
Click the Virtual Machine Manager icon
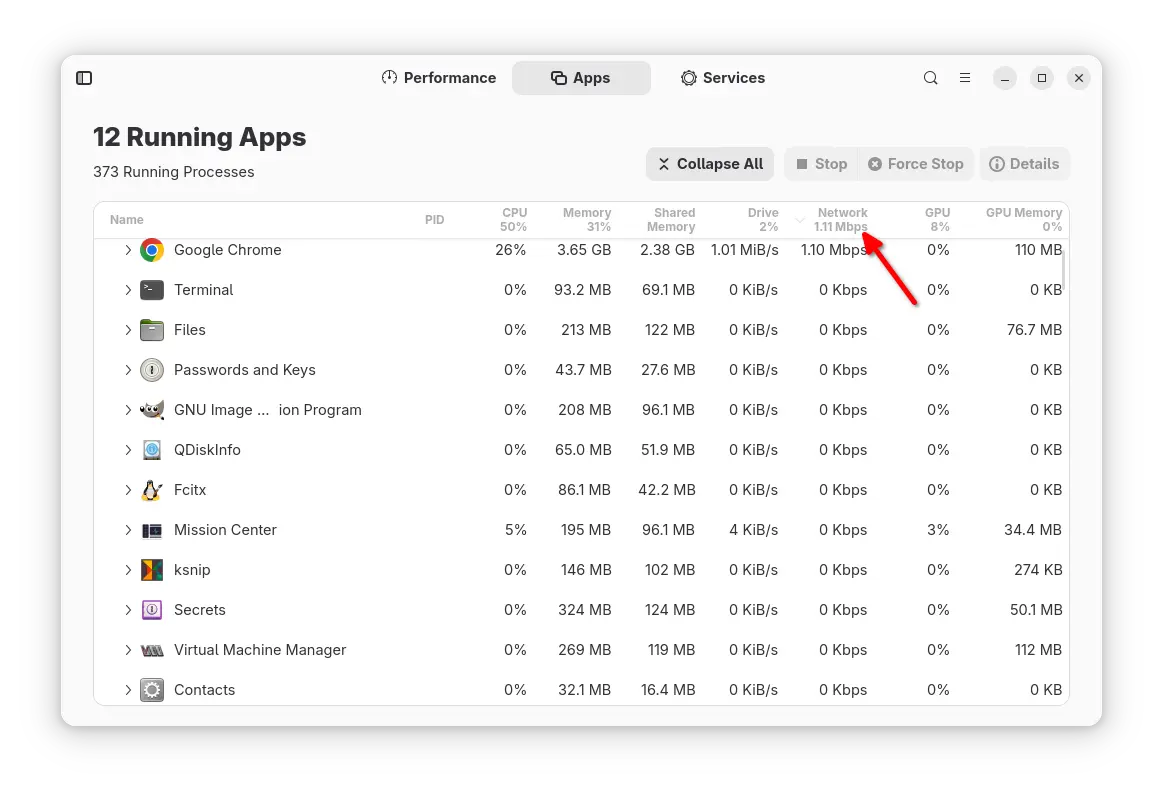[x=152, y=651]
